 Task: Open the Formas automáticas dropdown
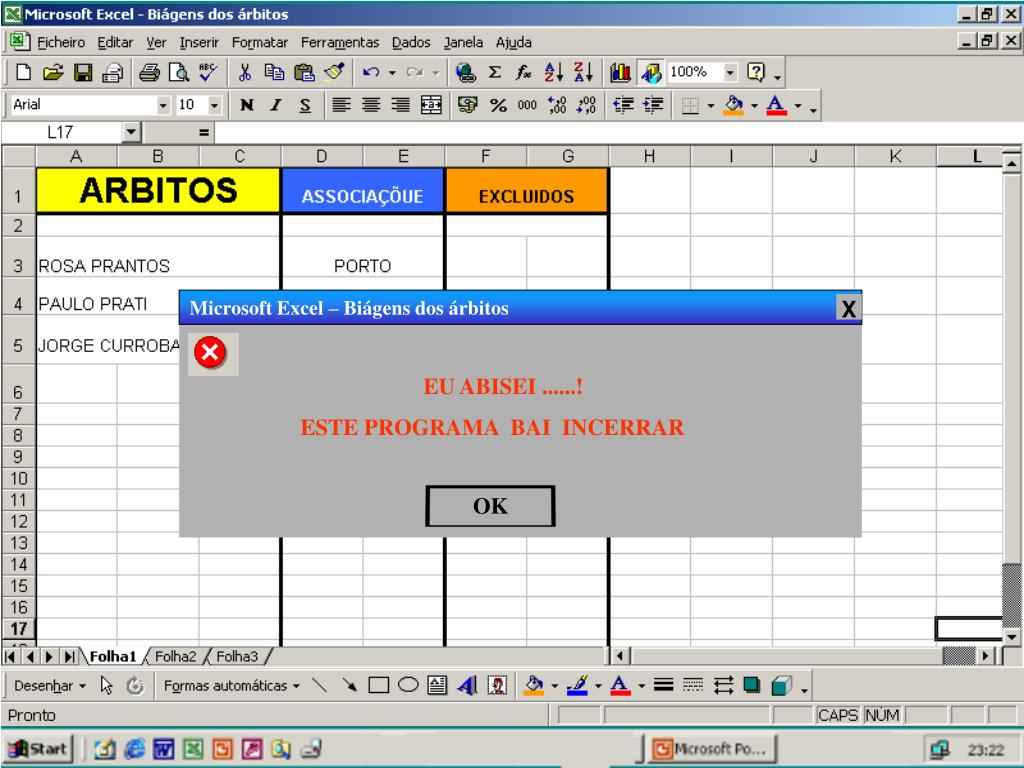click(x=232, y=686)
